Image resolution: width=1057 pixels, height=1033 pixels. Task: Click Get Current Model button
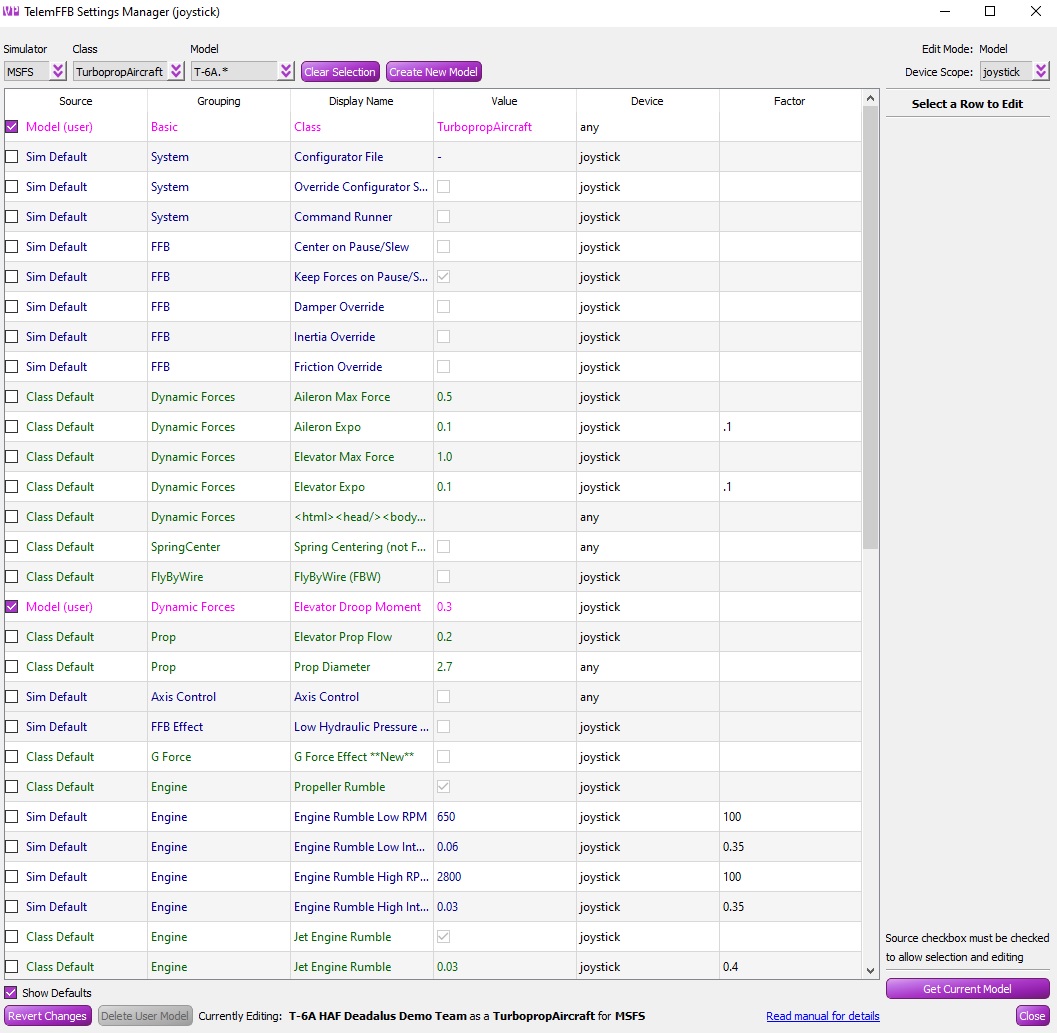[967, 988]
